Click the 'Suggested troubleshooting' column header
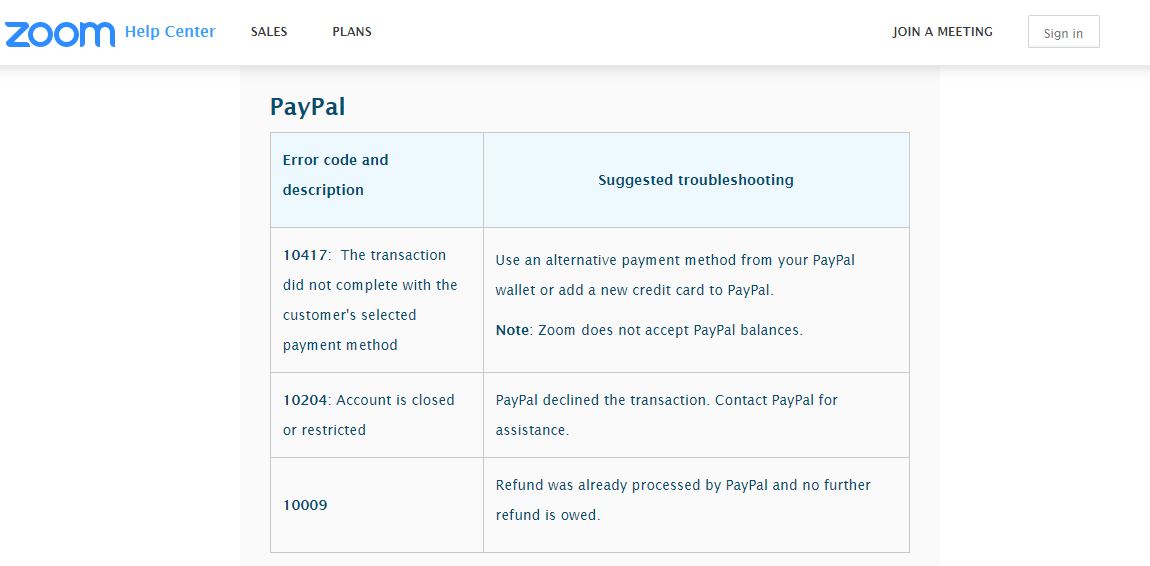Screen dimensions: 1150x566 coord(696,180)
